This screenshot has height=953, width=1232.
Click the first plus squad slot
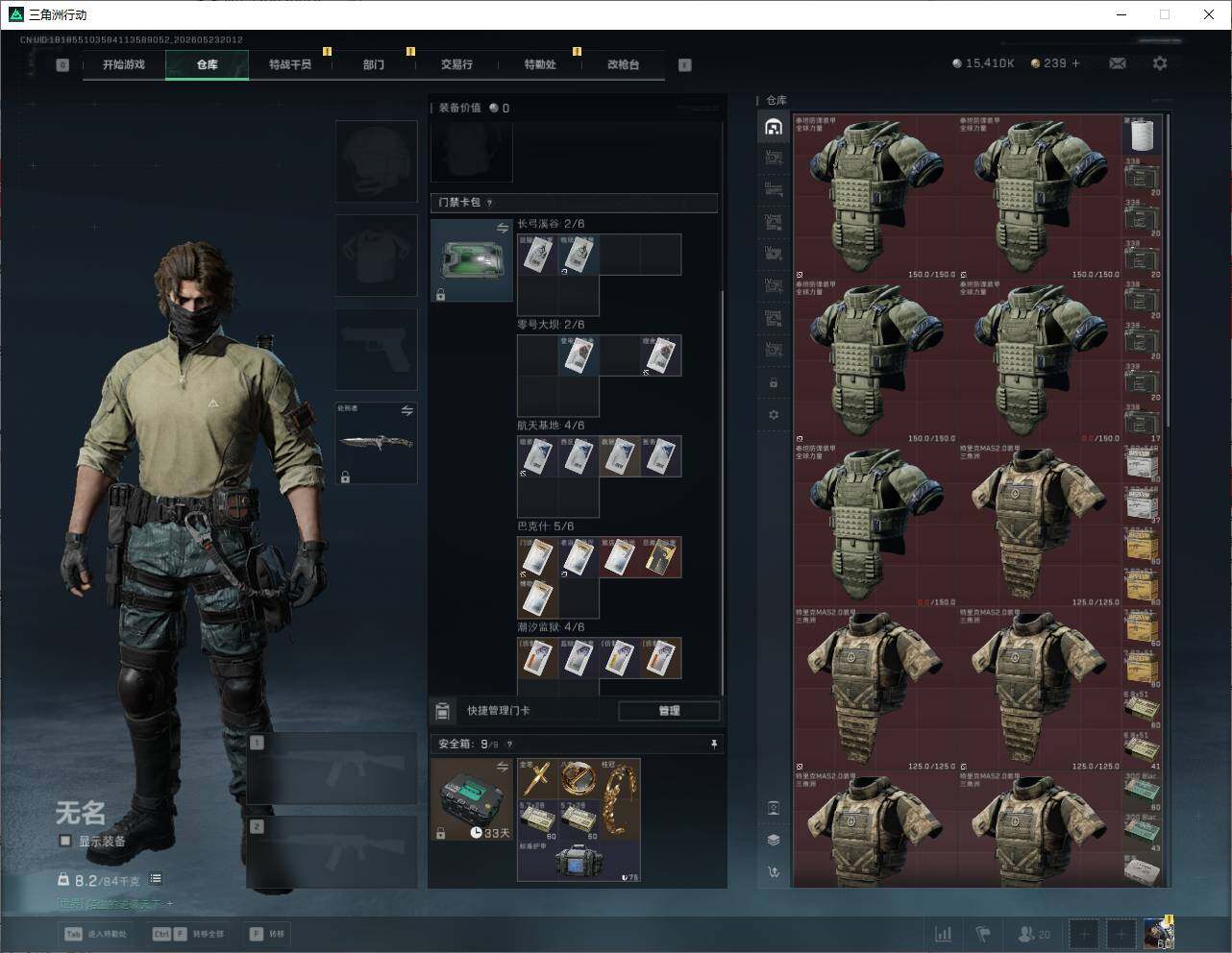[x=1084, y=934]
